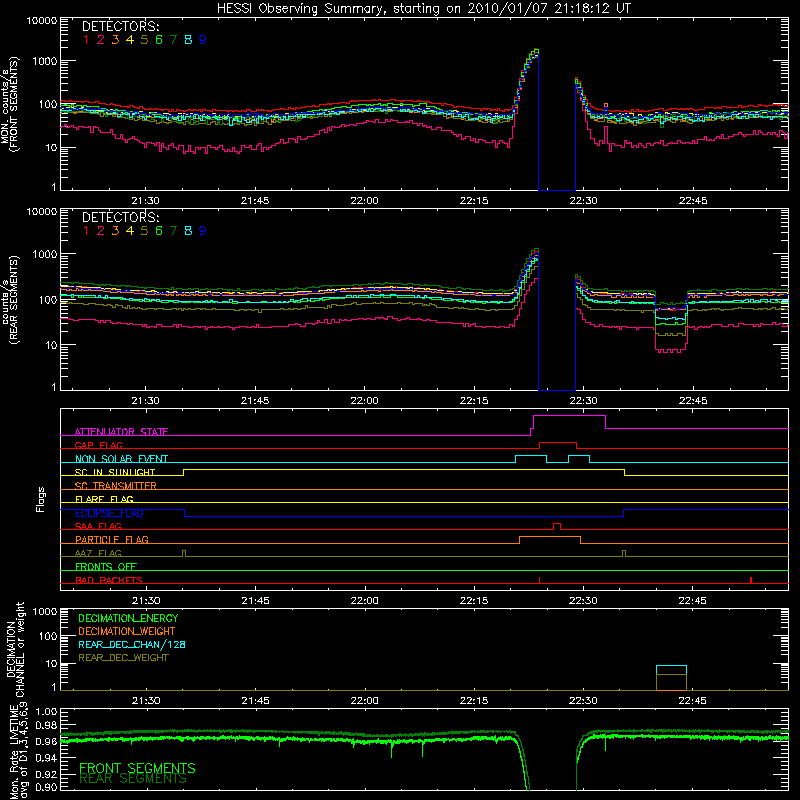Click 10000 y-axis label on front segments plot
Image resolution: width=800 pixels, height=800 pixels.
pos(42,20)
